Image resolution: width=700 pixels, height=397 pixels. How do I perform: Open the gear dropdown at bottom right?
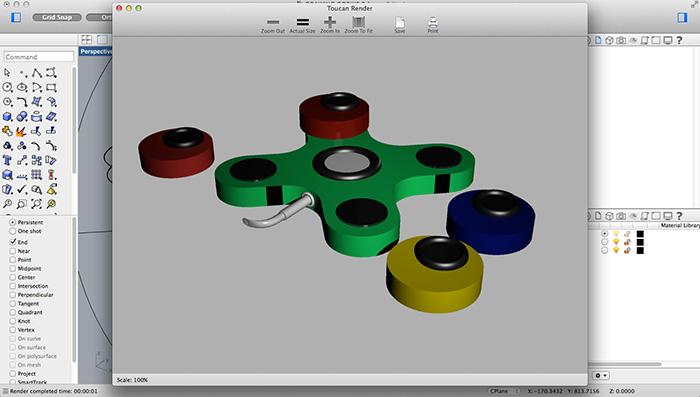click(601, 376)
